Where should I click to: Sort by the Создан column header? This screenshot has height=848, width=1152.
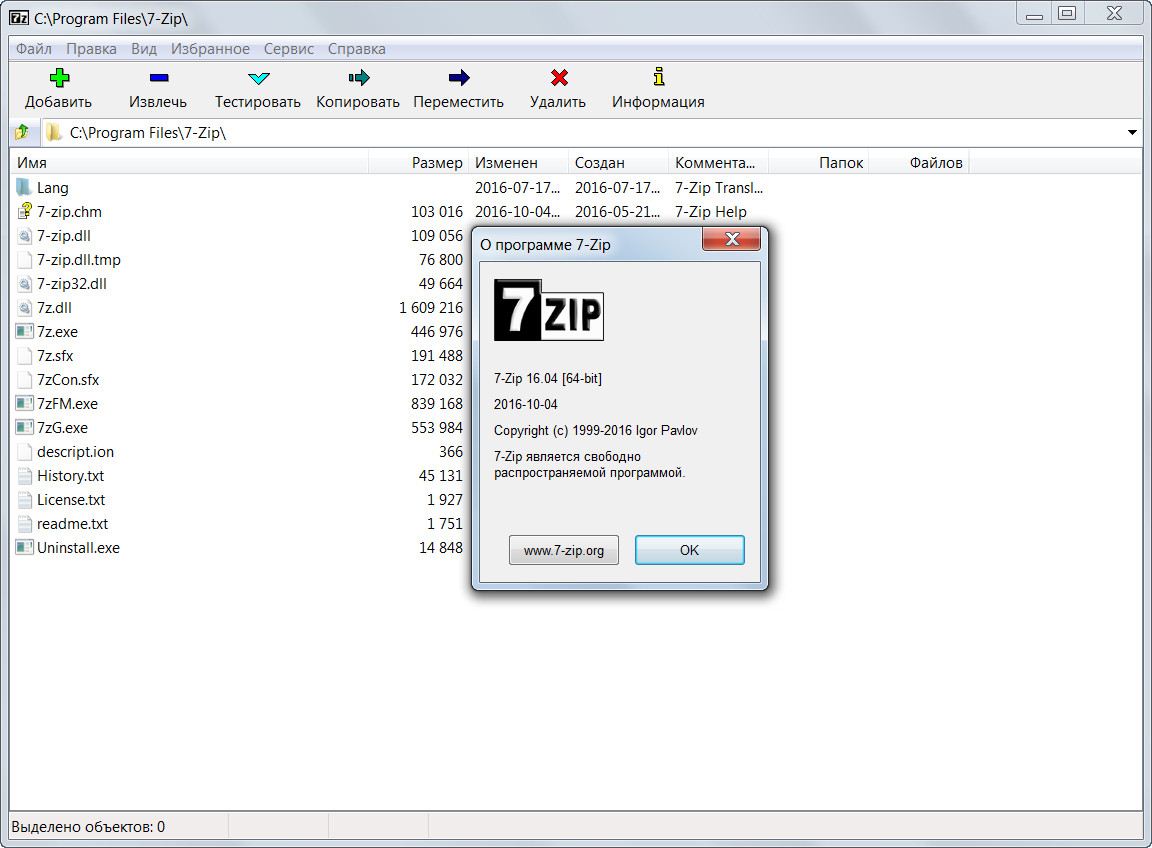618,162
